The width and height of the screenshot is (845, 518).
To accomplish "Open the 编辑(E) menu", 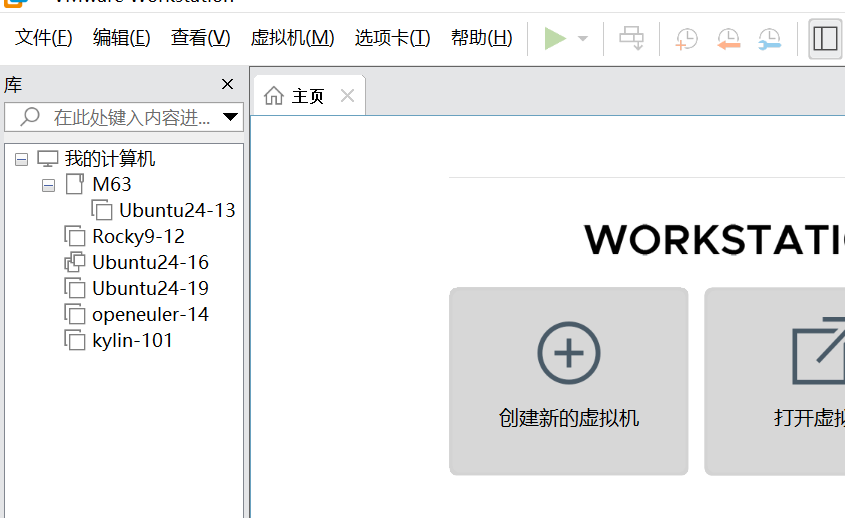I will [x=121, y=38].
